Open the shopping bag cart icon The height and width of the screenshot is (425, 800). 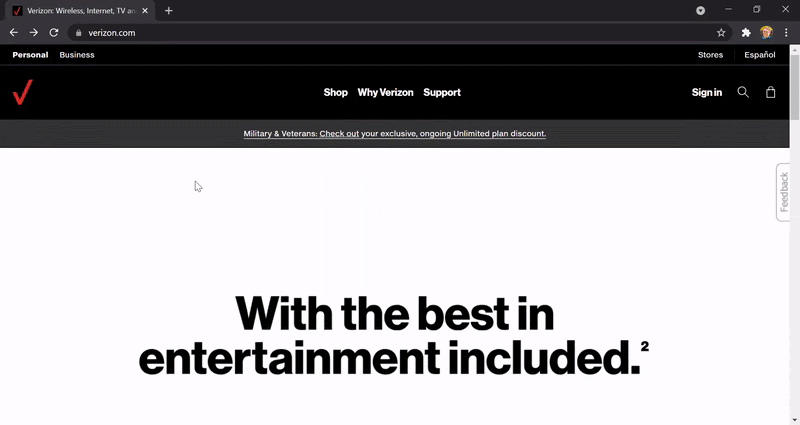770,92
